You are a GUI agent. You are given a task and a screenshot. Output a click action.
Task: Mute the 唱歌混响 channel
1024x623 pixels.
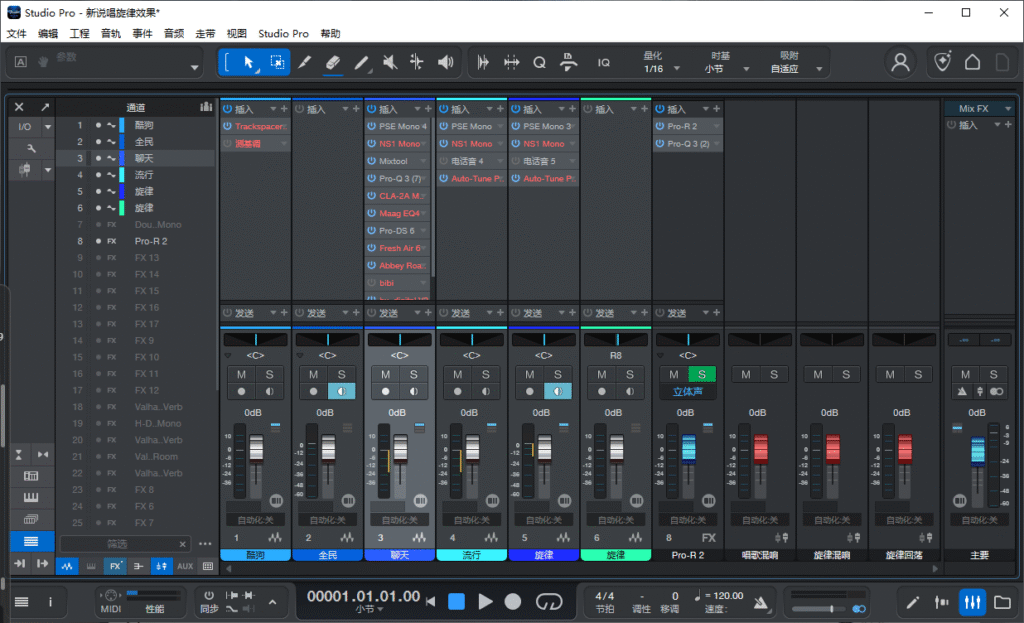click(x=746, y=374)
